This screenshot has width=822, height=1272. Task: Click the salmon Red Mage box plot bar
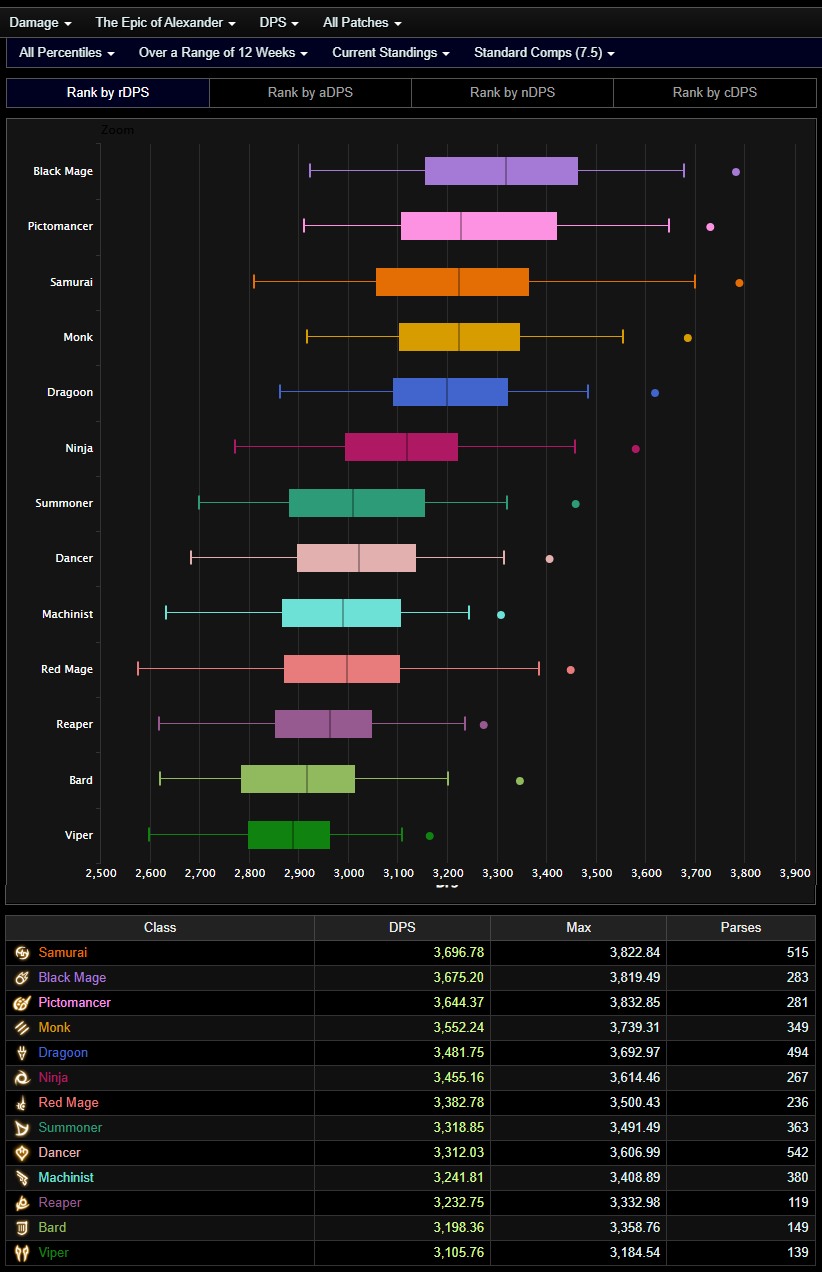pyautogui.click(x=342, y=669)
